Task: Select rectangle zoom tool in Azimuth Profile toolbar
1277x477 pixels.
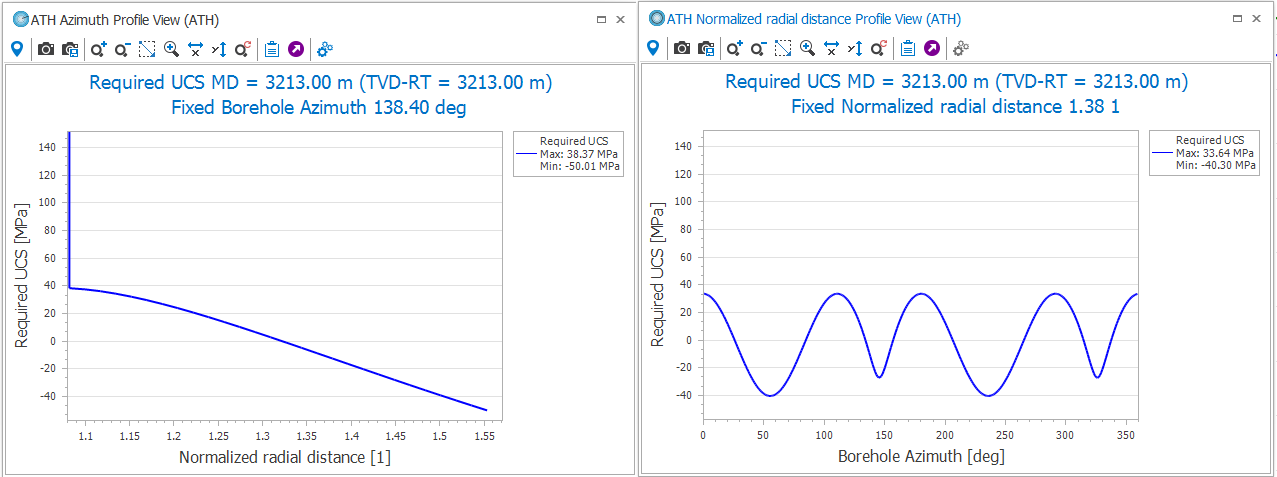Action: (x=147, y=48)
